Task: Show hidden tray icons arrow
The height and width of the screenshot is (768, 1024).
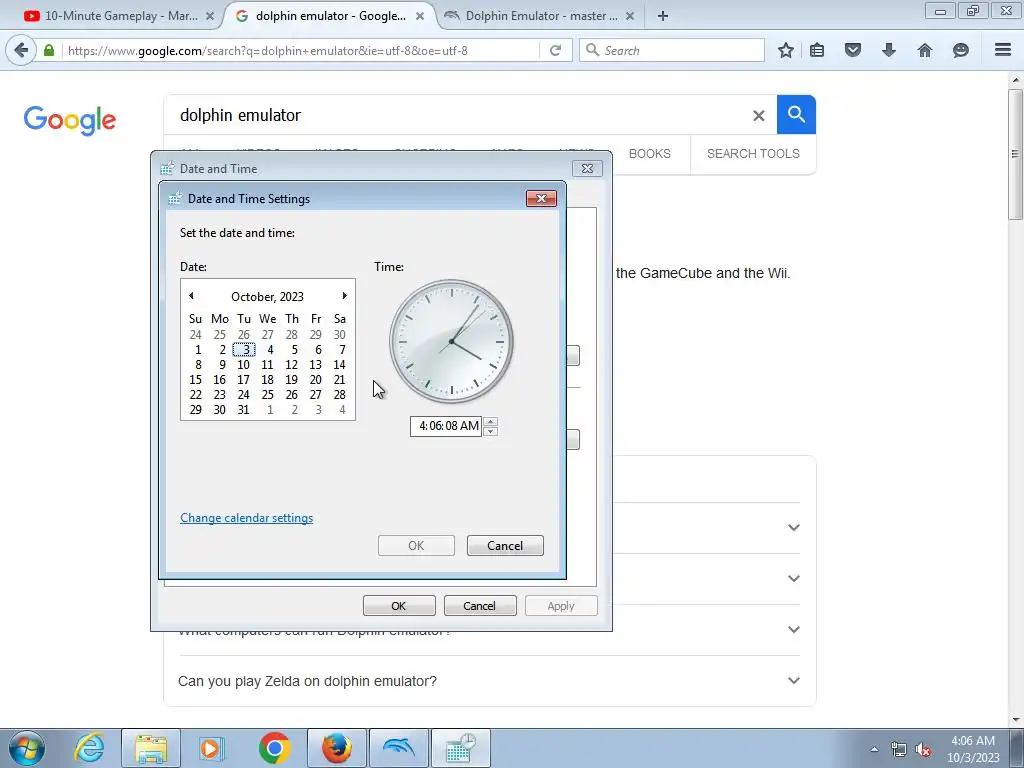Action: point(874,749)
